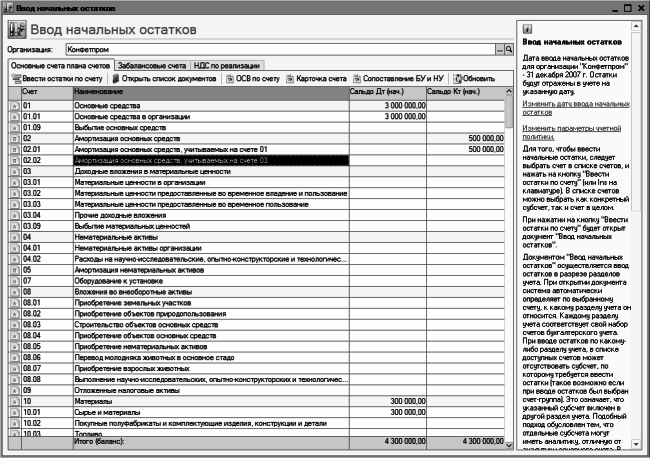Click the info icon in help panel
This screenshot has height=458, width=650.
pyautogui.click(x=527, y=29)
